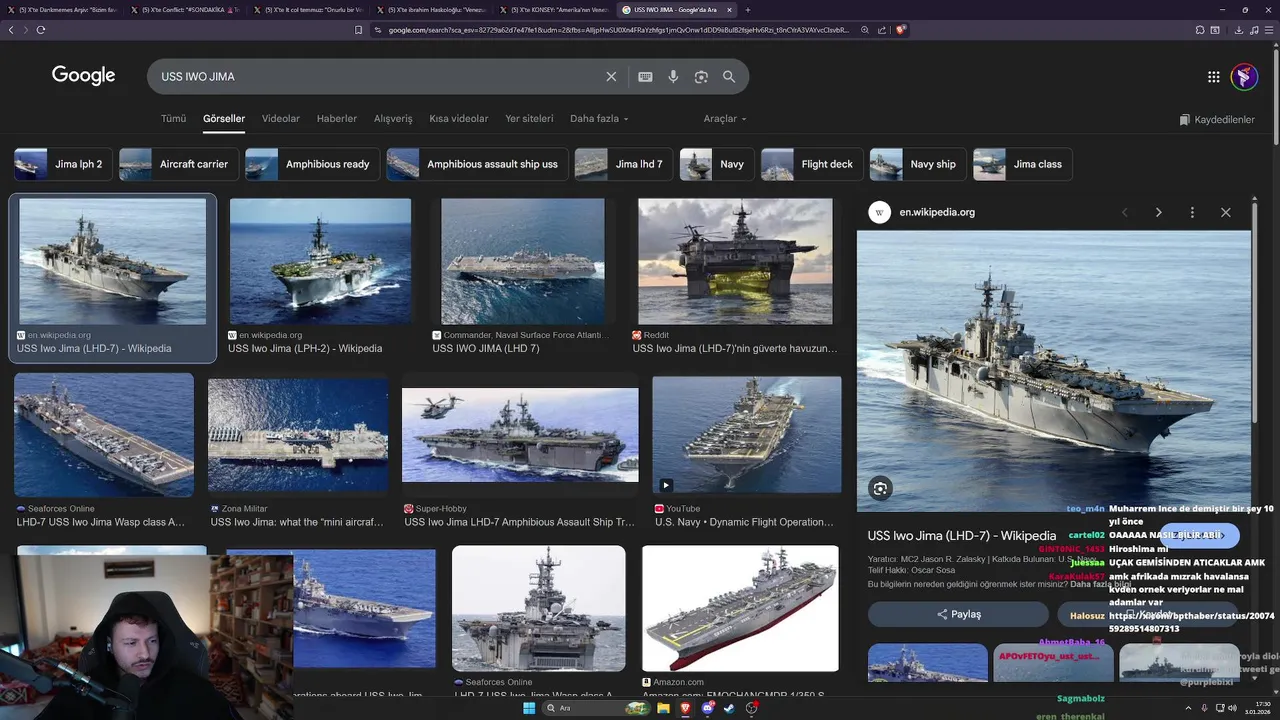Filter by the Aircraft carrier chip

[x=178, y=164]
